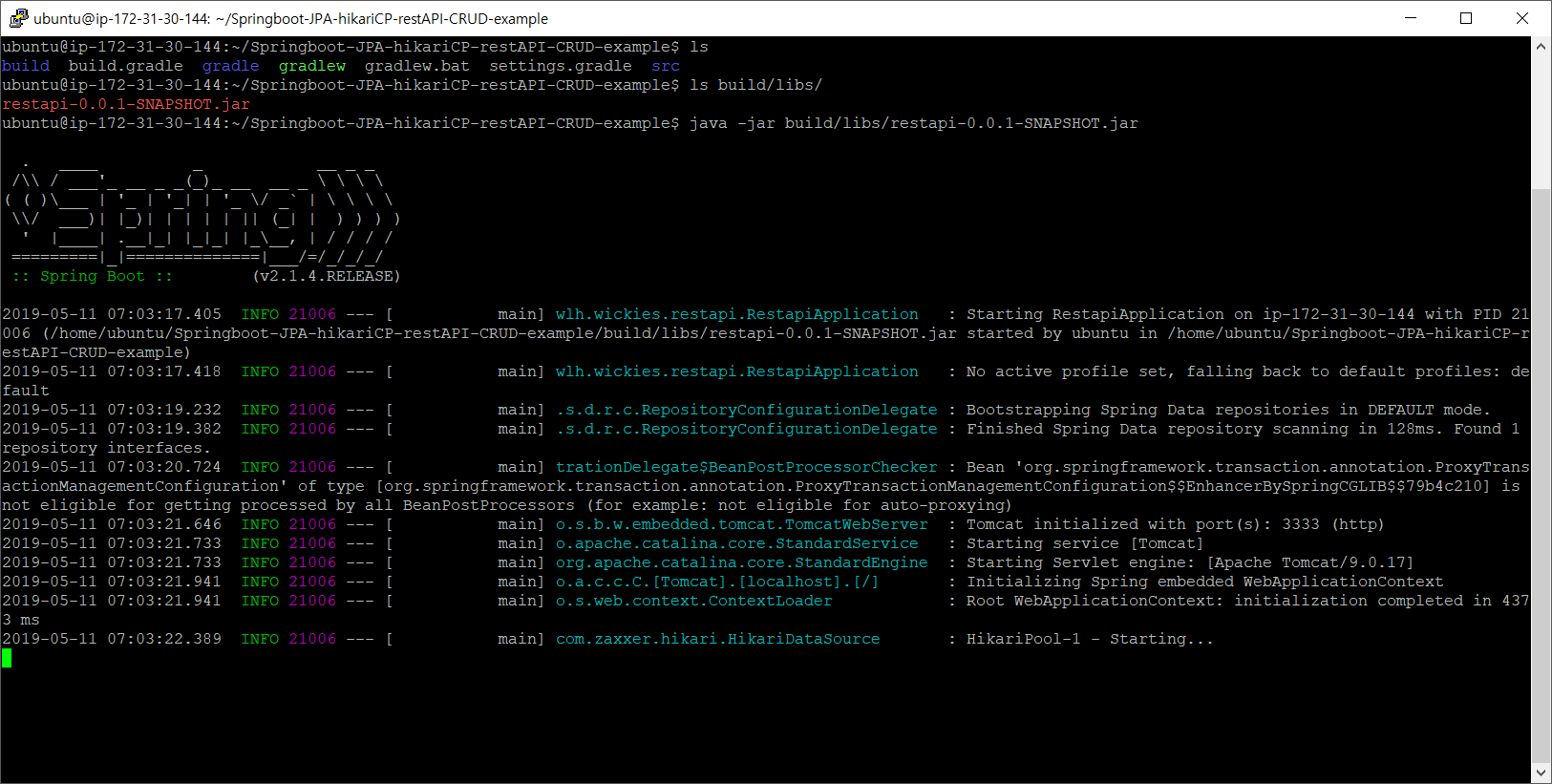The image size is (1552, 784).
Task: Click 'Starting Servlet engine: [Apache Tomcat/9.0.17]' message
Action: (x=1191, y=562)
